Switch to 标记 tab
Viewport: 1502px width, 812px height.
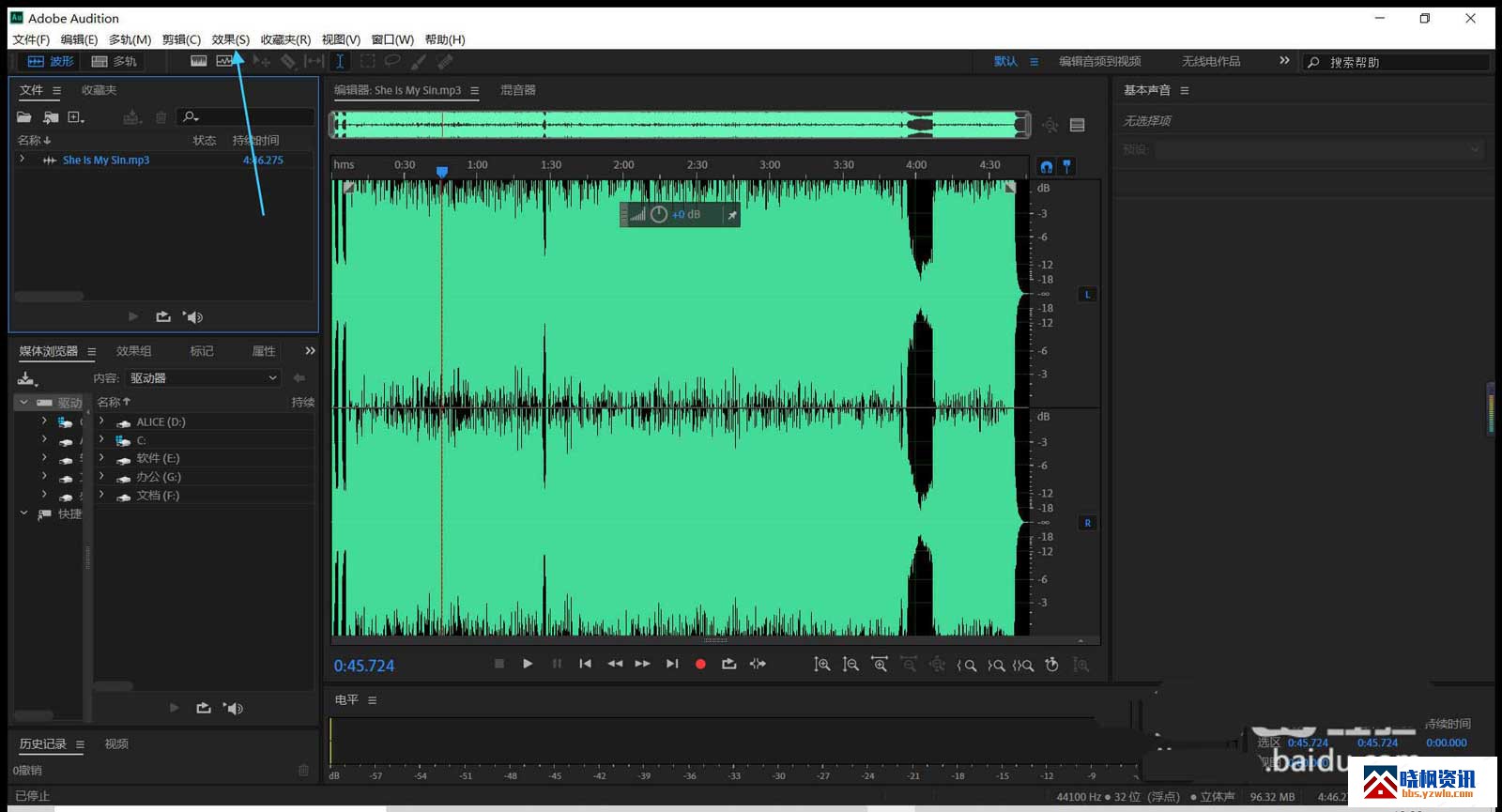202,351
